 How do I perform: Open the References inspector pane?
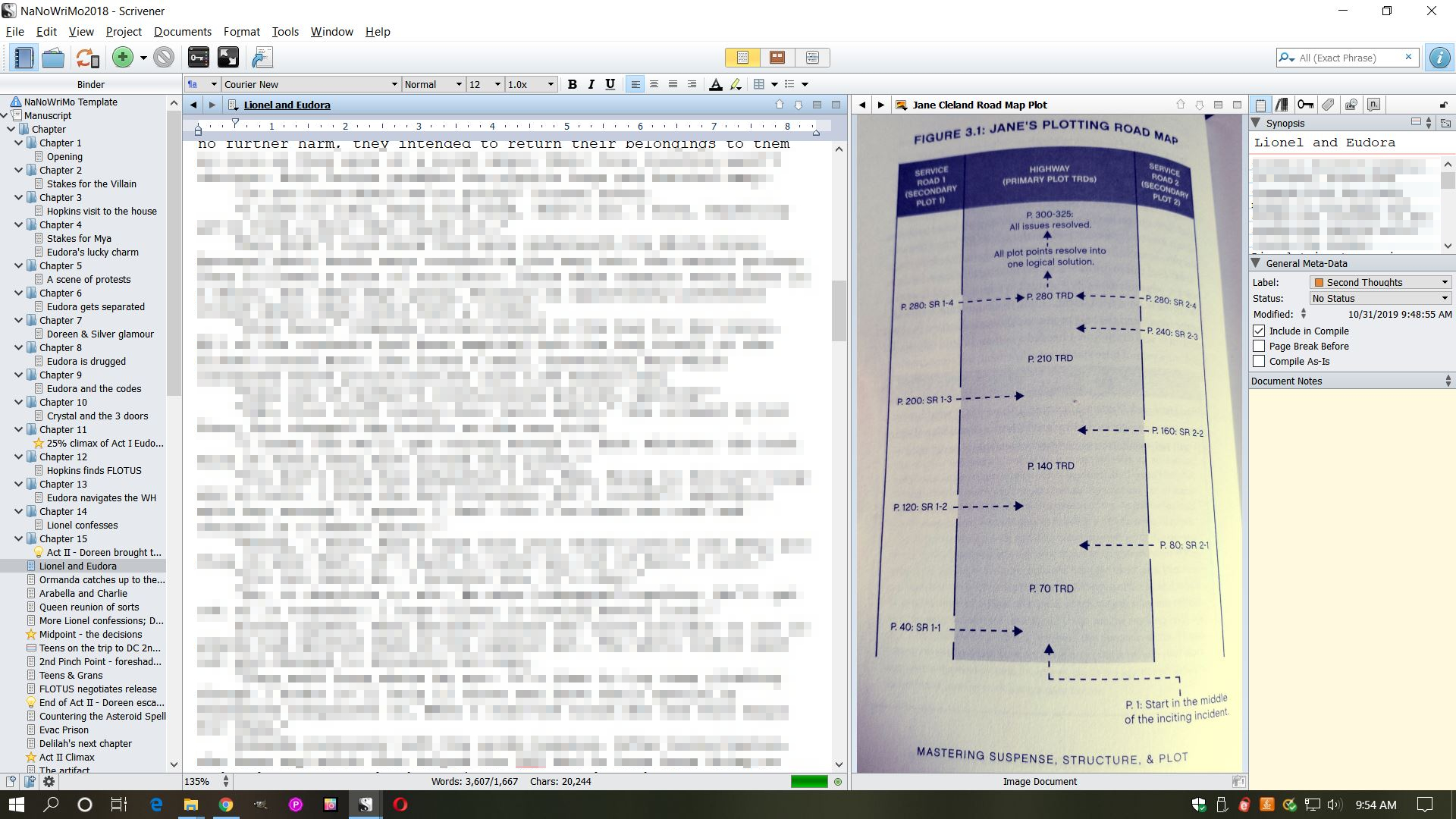pos(1282,105)
